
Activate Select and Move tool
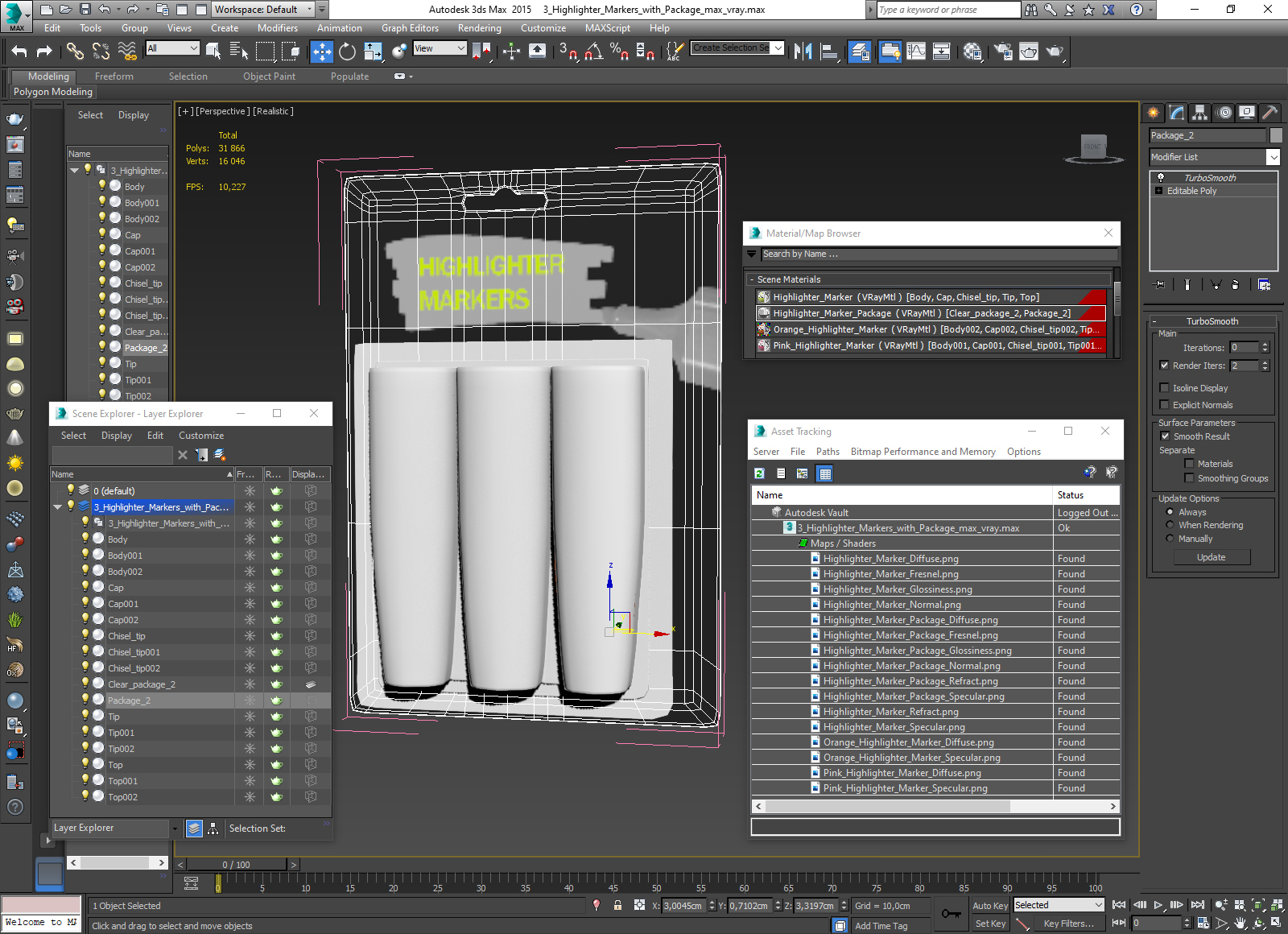(x=321, y=52)
